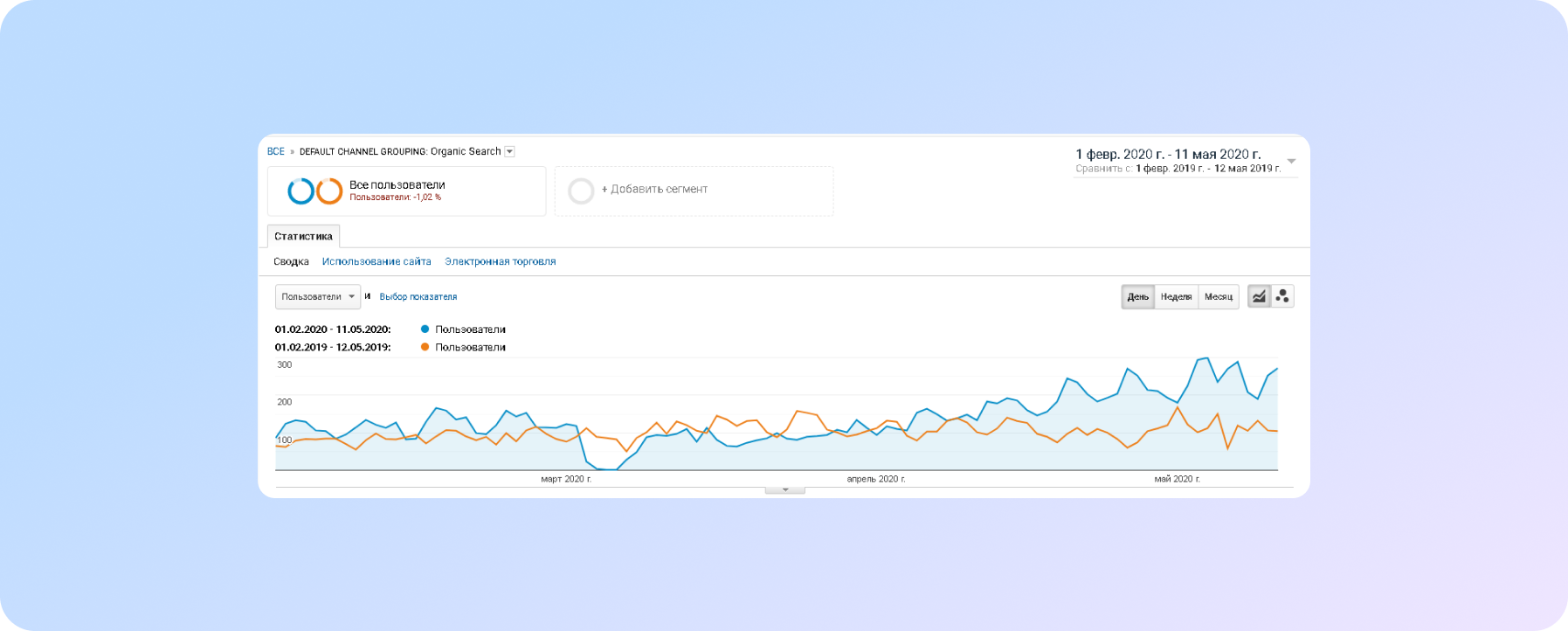Click the empty add-segment circle icon
The image size is (1568, 631).
point(581,191)
